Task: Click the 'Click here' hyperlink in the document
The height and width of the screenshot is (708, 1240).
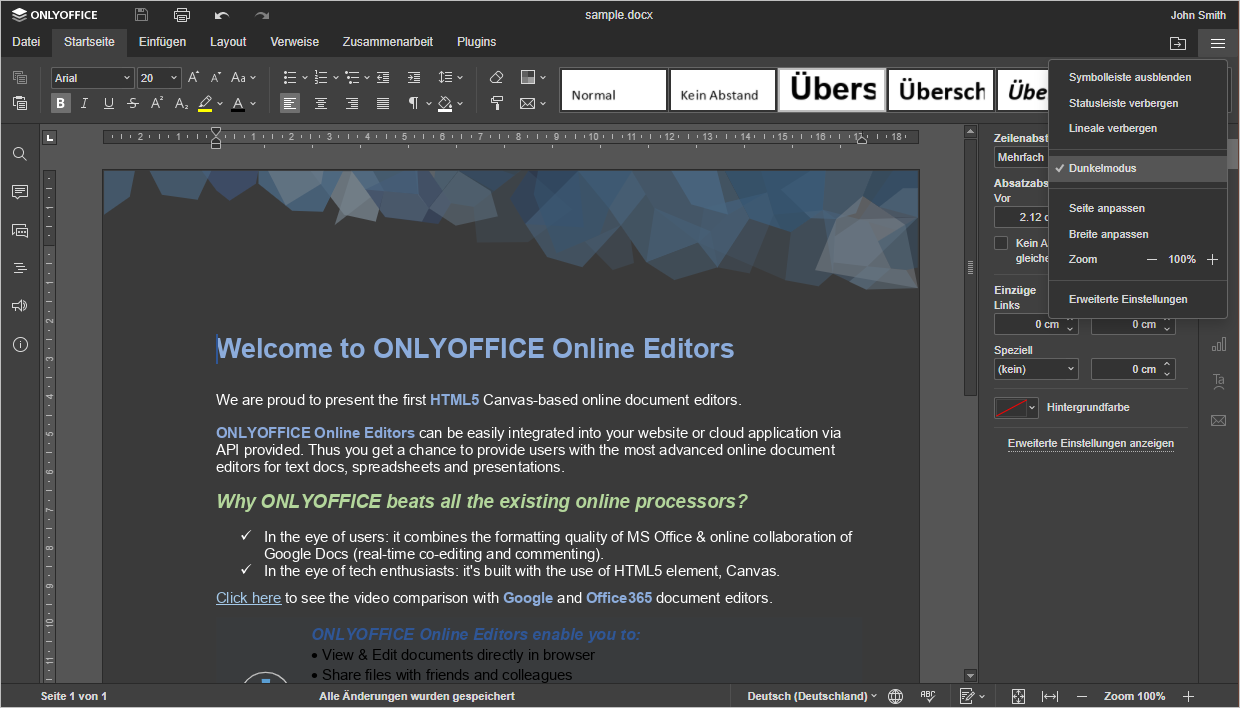Action: coord(248,598)
